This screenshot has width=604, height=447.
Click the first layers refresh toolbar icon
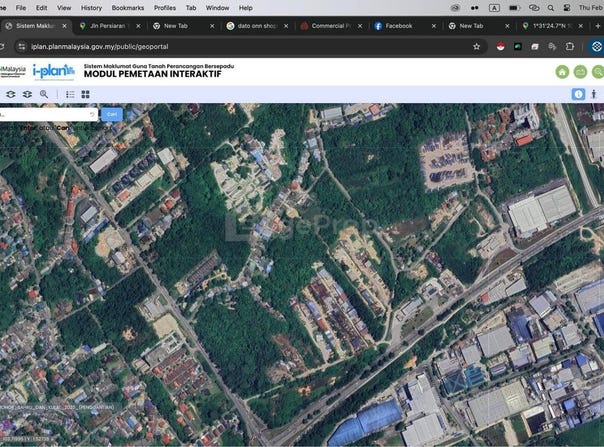pyautogui.click(x=11, y=94)
